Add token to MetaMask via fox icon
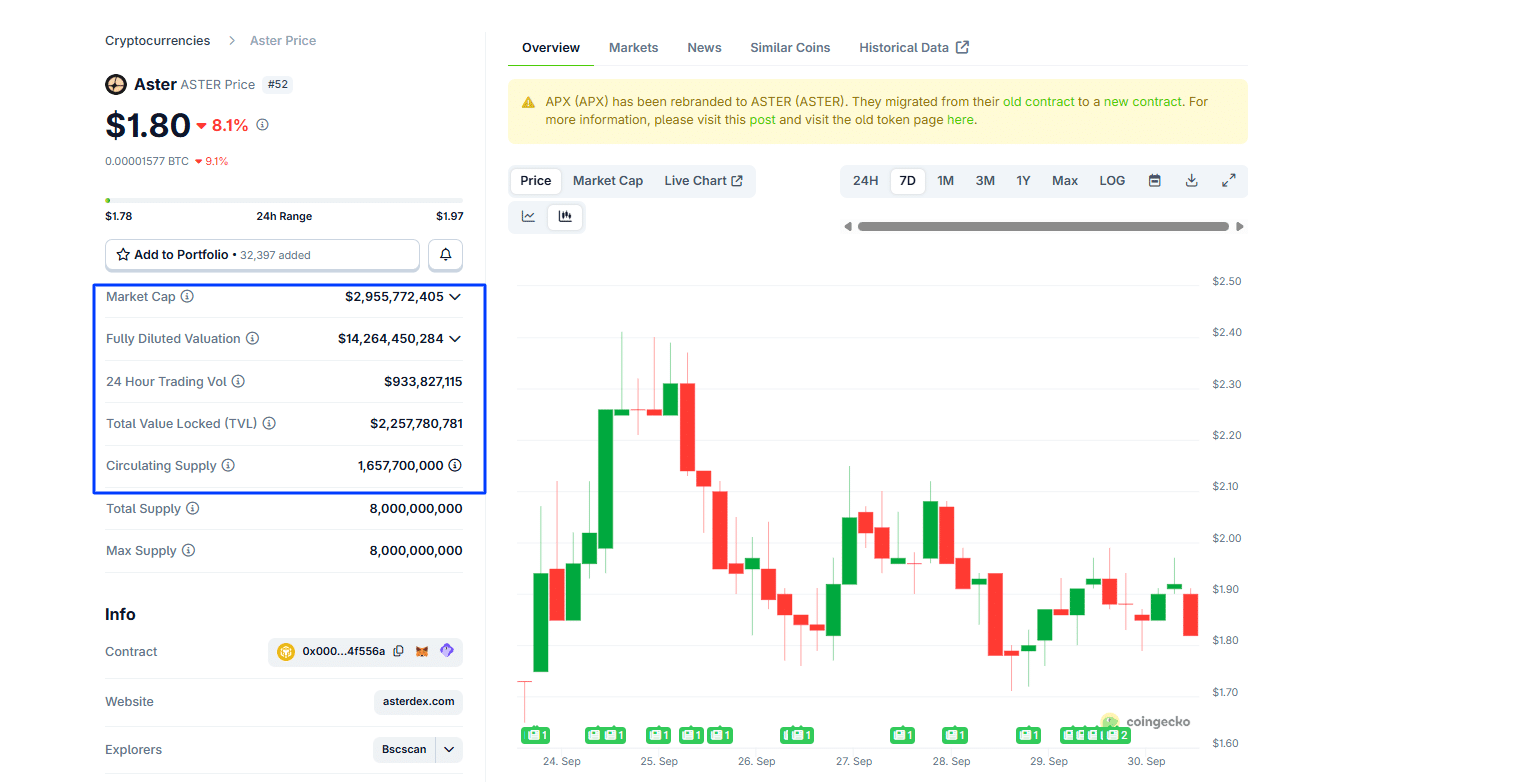This screenshot has width=1538, height=782. (422, 651)
